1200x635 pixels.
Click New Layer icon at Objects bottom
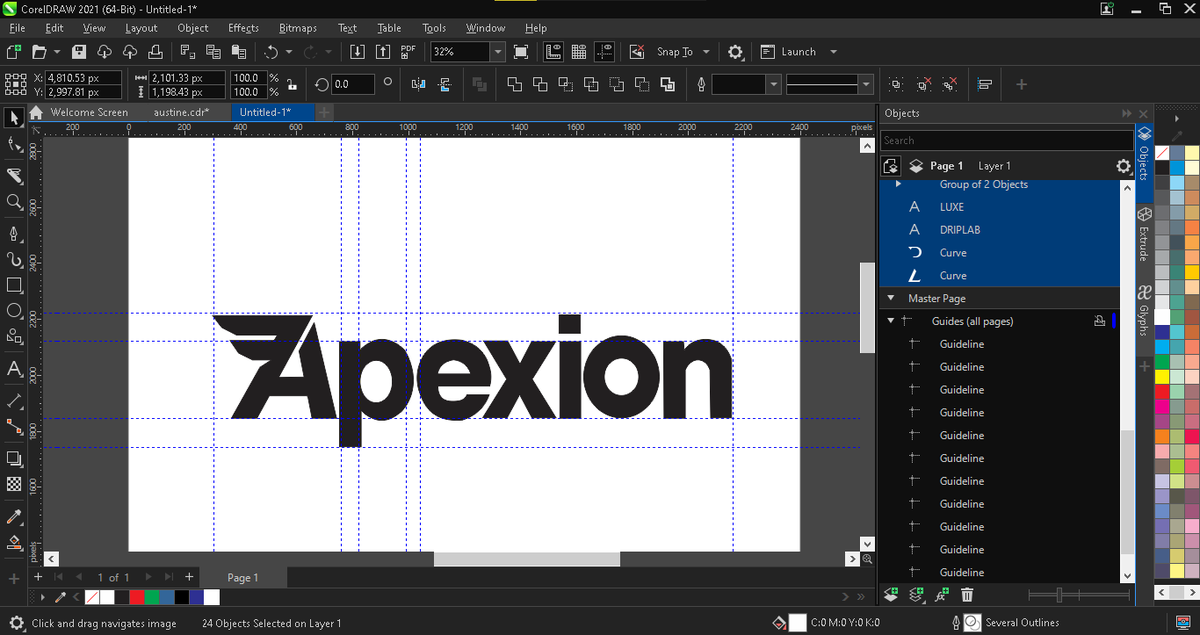(x=893, y=595)
